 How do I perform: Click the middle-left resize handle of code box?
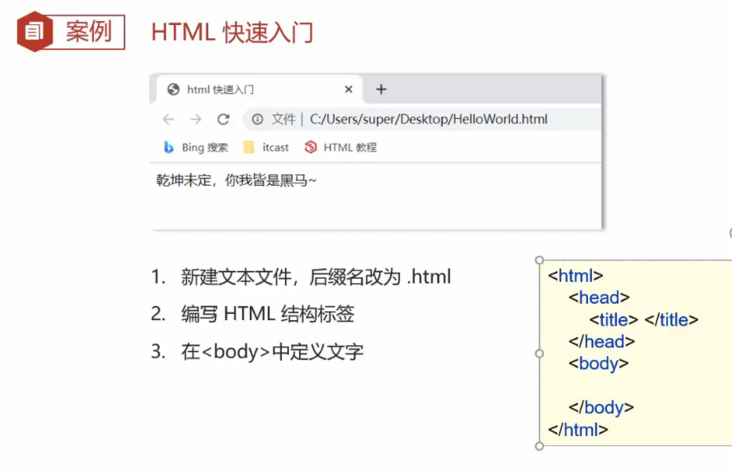click(x=539, y=353)
